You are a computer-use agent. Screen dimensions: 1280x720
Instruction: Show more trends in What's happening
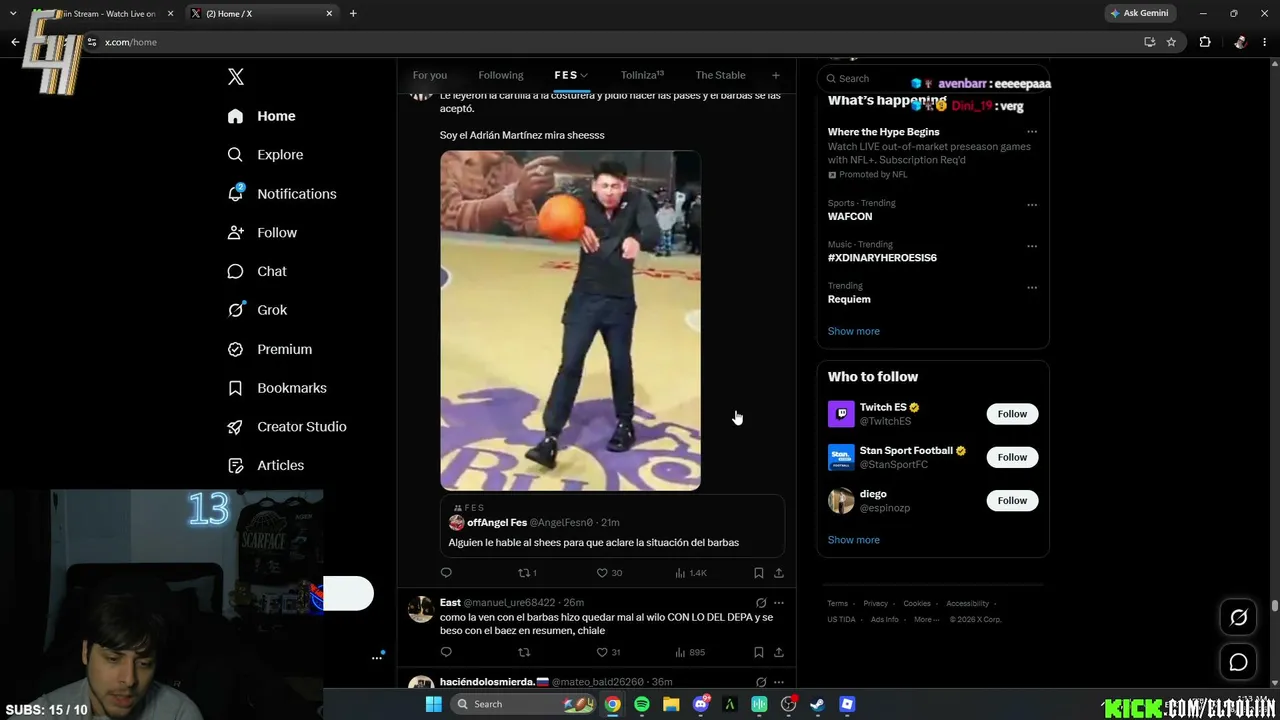[x=854, y=331]
